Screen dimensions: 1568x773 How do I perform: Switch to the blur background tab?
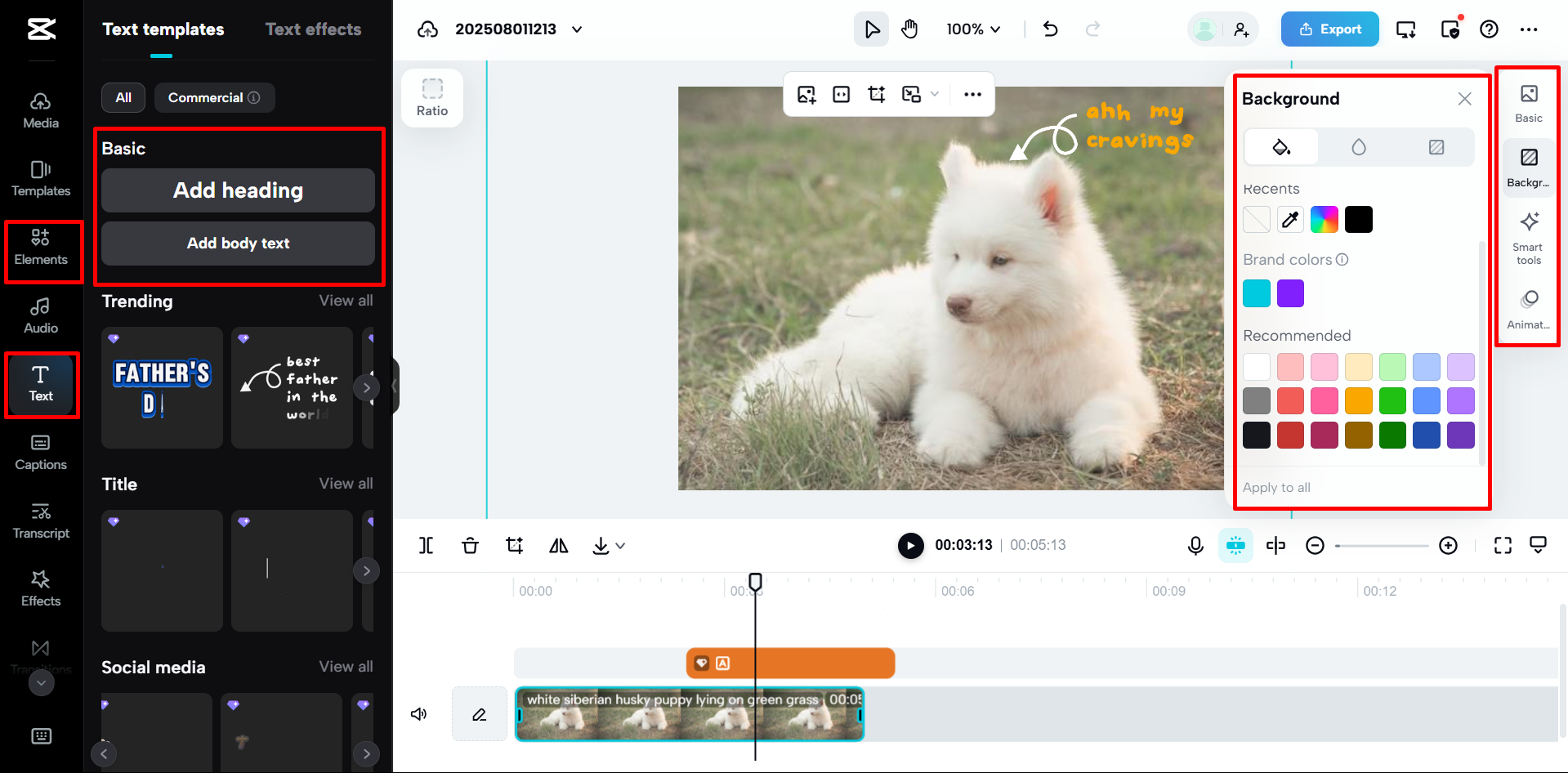pos(1358,147)
